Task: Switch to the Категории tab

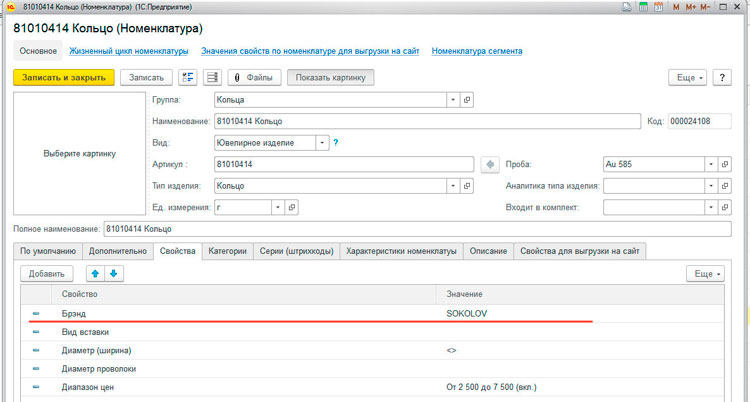Action: pyautogui.click(x=227, y=251)
